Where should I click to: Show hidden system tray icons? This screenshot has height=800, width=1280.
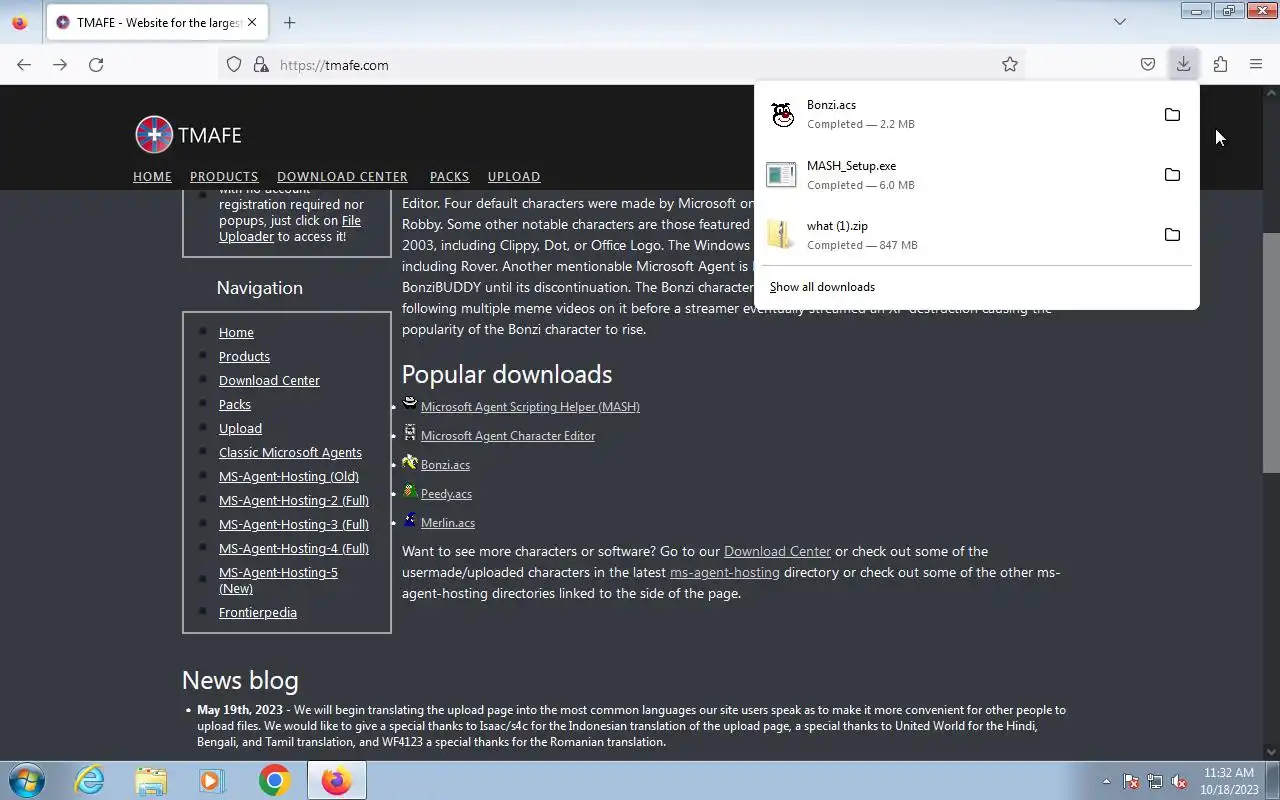1106,781
